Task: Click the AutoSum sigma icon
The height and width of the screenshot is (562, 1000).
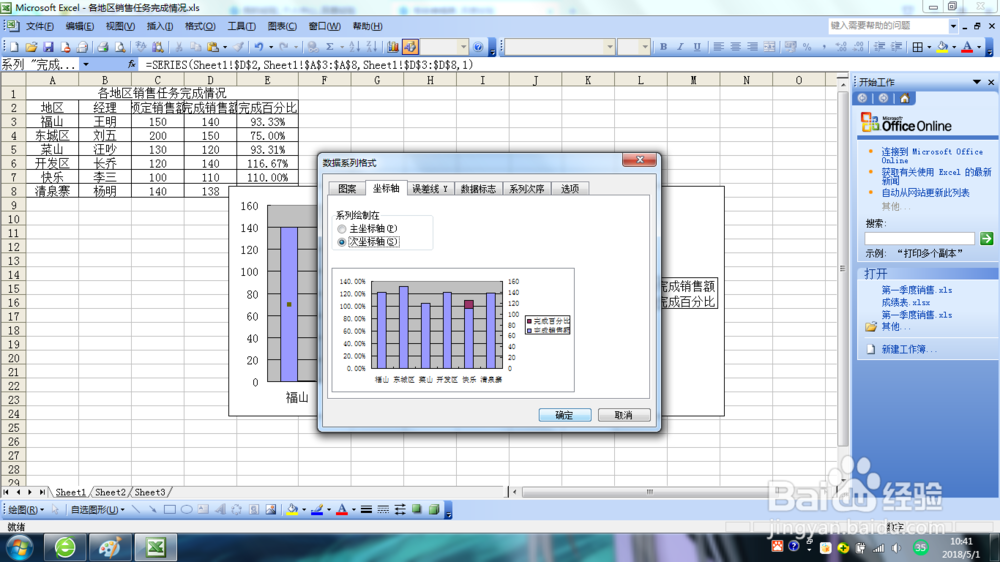Action: [x=330, y=47]
